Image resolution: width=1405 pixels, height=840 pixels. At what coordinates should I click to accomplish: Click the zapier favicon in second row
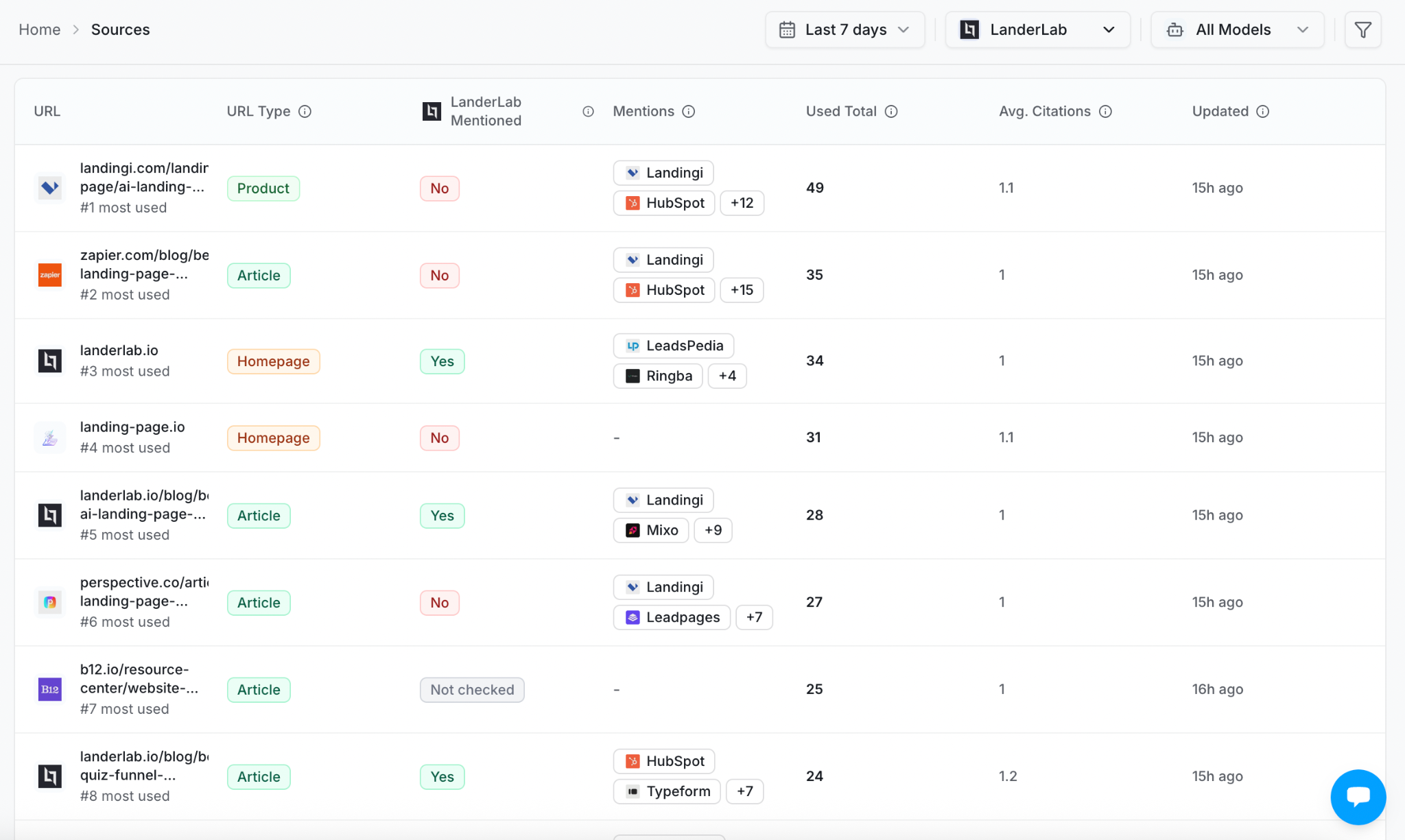pos(49,275)
